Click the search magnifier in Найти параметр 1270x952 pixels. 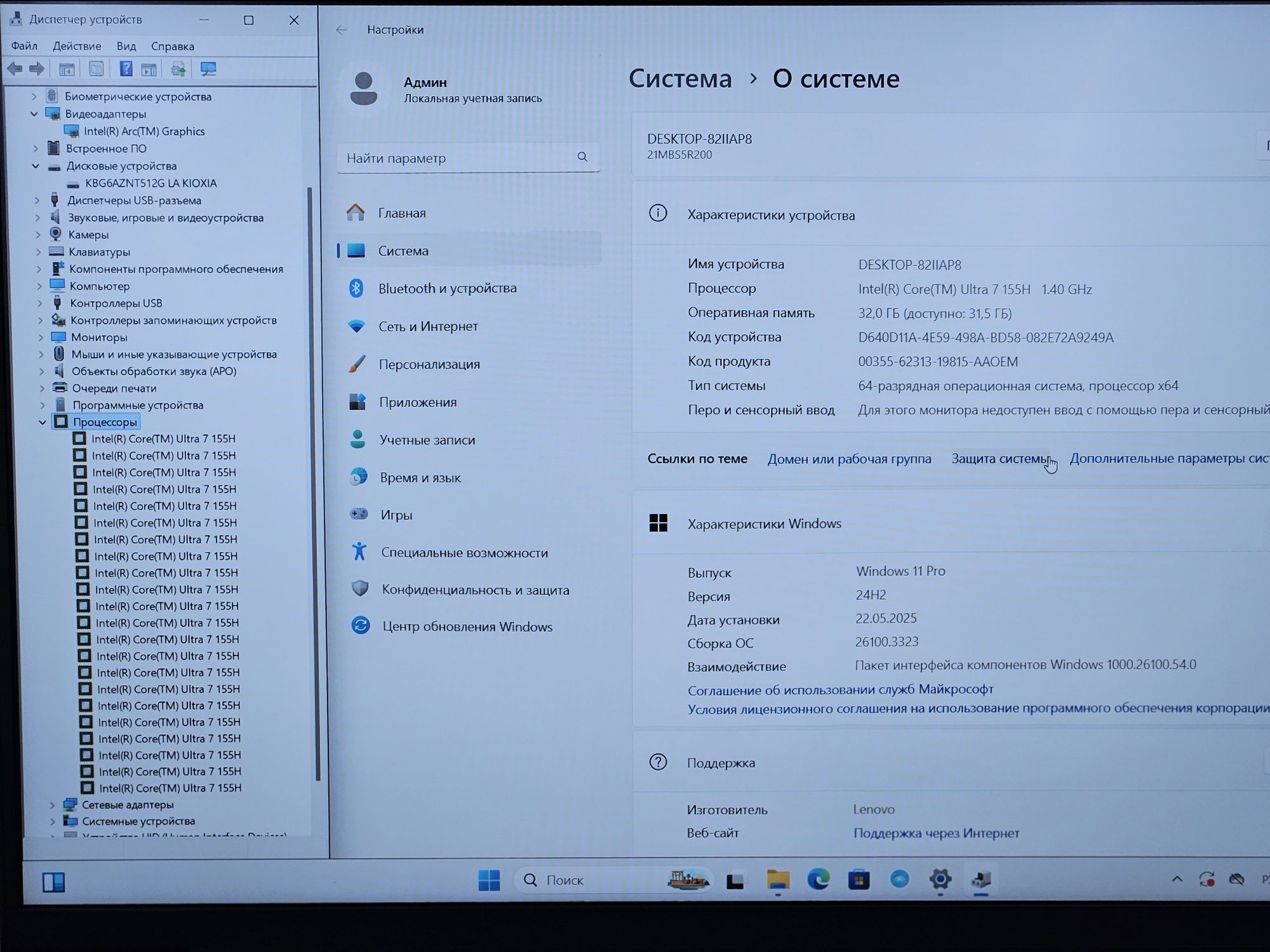point(582,157)
